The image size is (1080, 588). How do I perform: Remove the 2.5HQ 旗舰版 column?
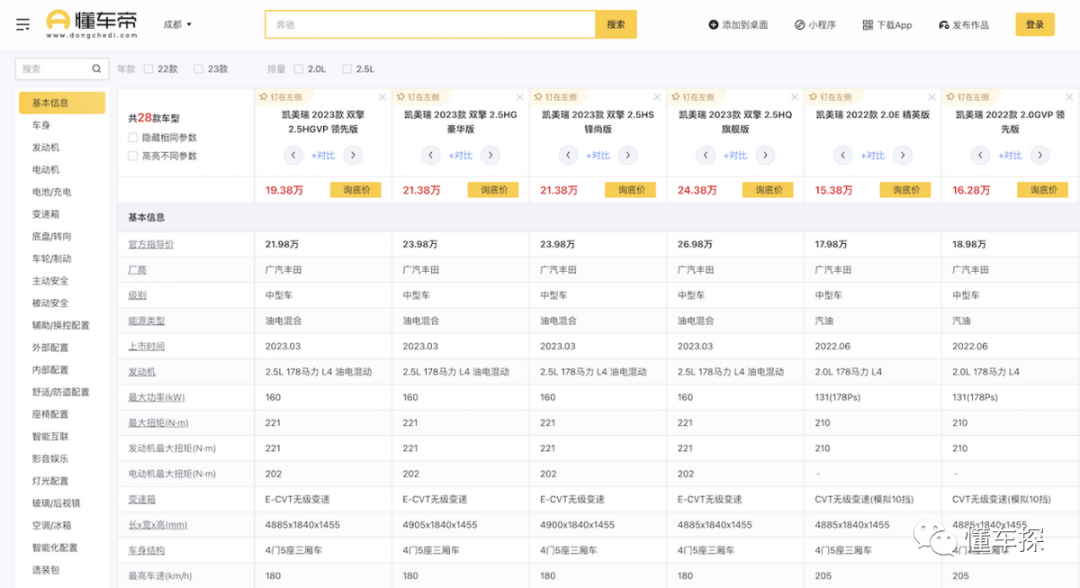794,97
